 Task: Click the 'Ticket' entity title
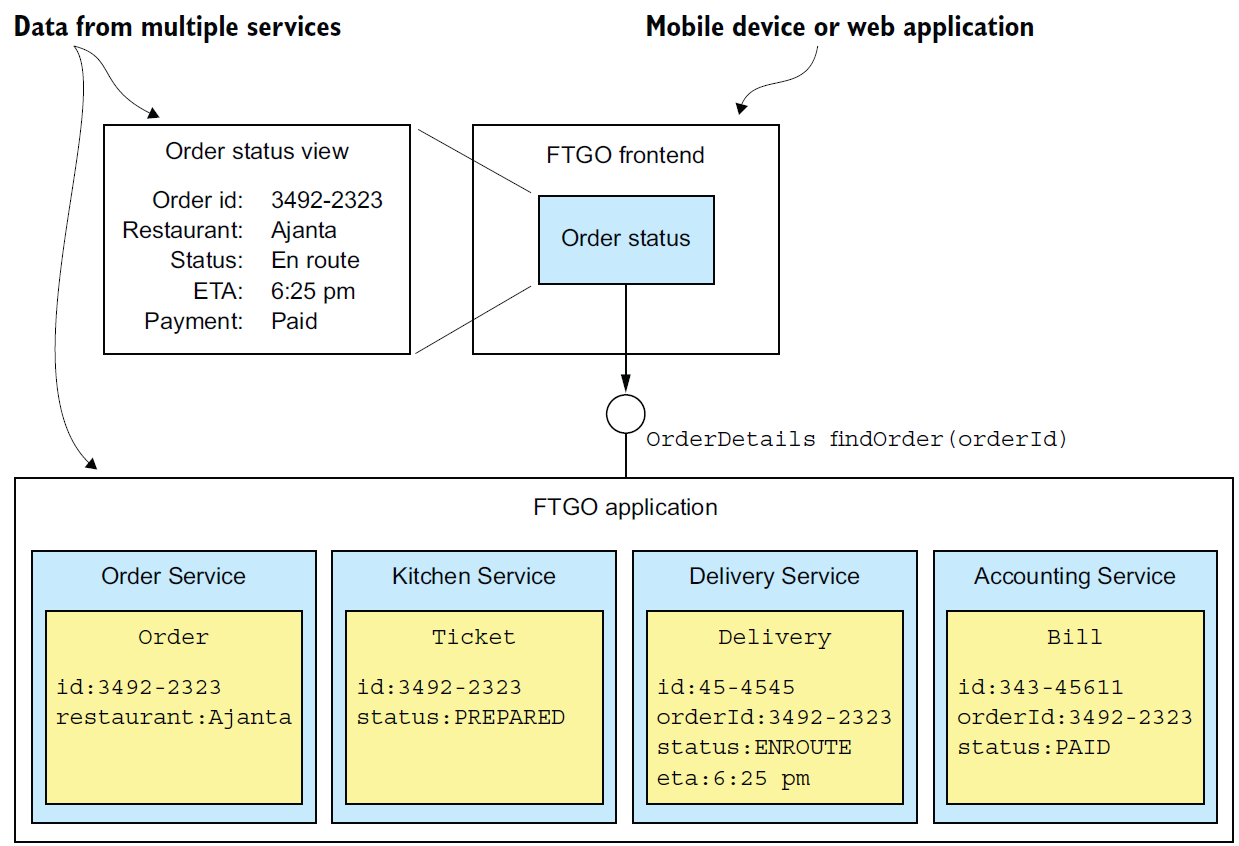(474, 637)
